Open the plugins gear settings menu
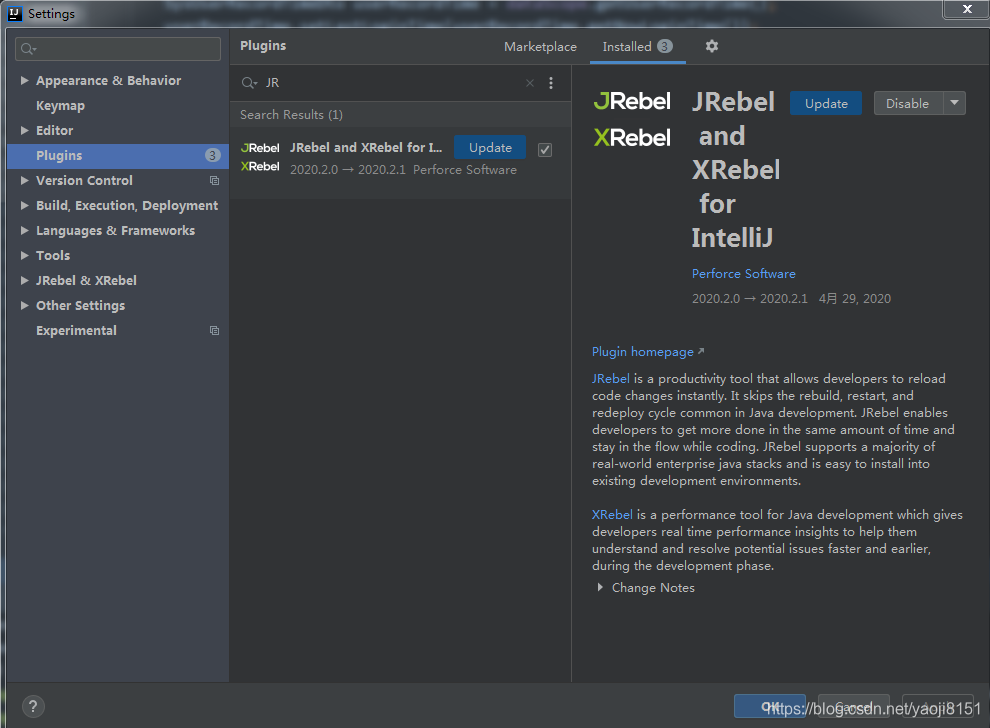Screen dimensions: 990x728 tap(712, 46)
